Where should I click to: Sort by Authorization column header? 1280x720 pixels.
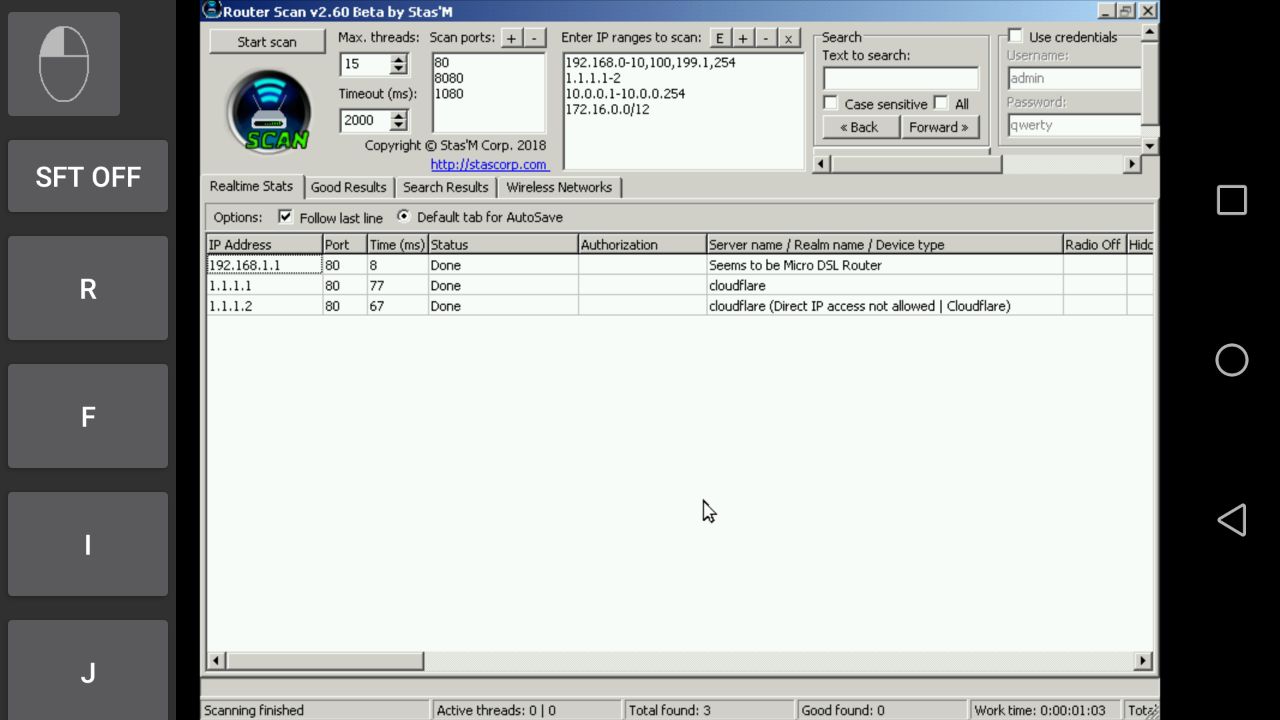pyautogui.click(x=642, y=244)
